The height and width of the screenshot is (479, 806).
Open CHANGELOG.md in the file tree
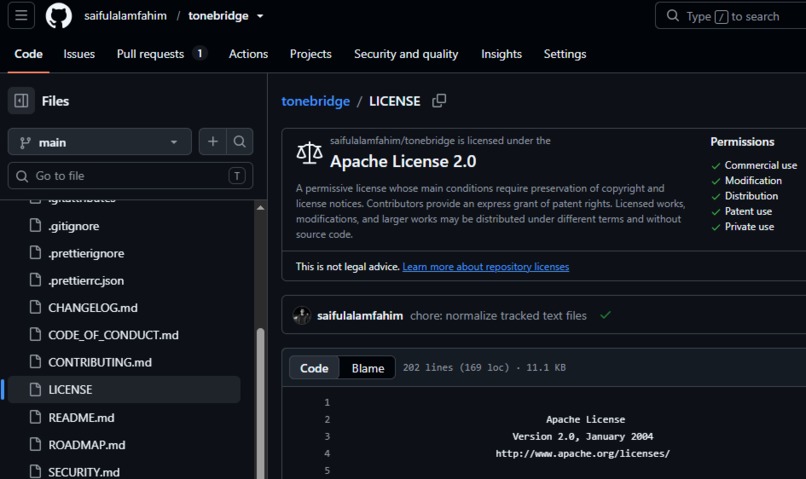pyautogui.click(x=93, y=308)
